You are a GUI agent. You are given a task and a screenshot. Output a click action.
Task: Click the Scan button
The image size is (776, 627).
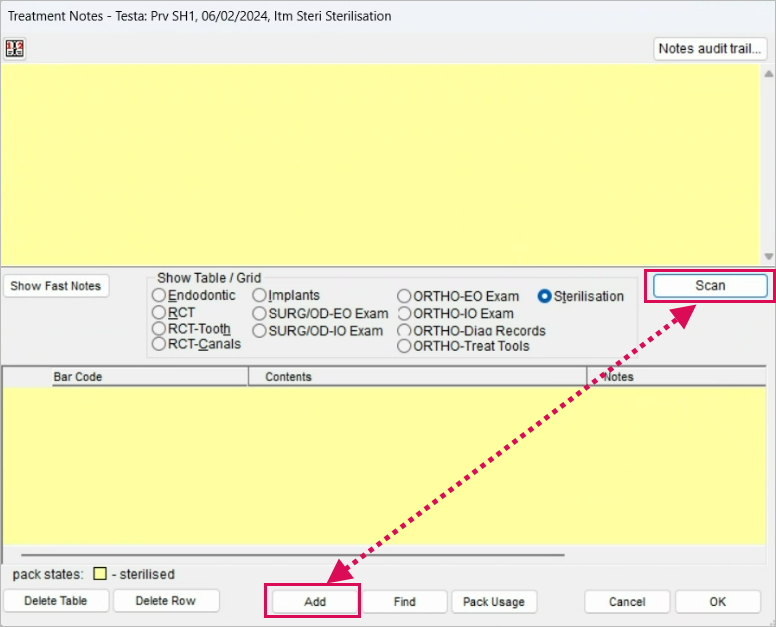(x=710, y=286)
